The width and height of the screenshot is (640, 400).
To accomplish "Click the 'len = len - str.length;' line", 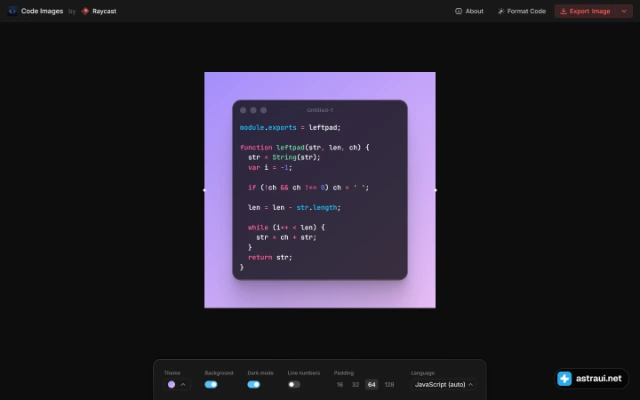I will click(294, 207).
